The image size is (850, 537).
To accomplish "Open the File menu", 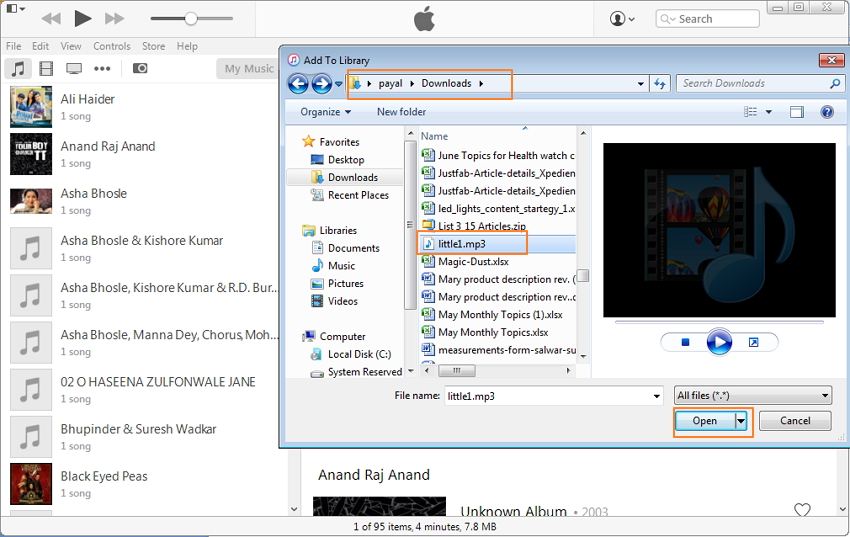I will tap(14, 46).
